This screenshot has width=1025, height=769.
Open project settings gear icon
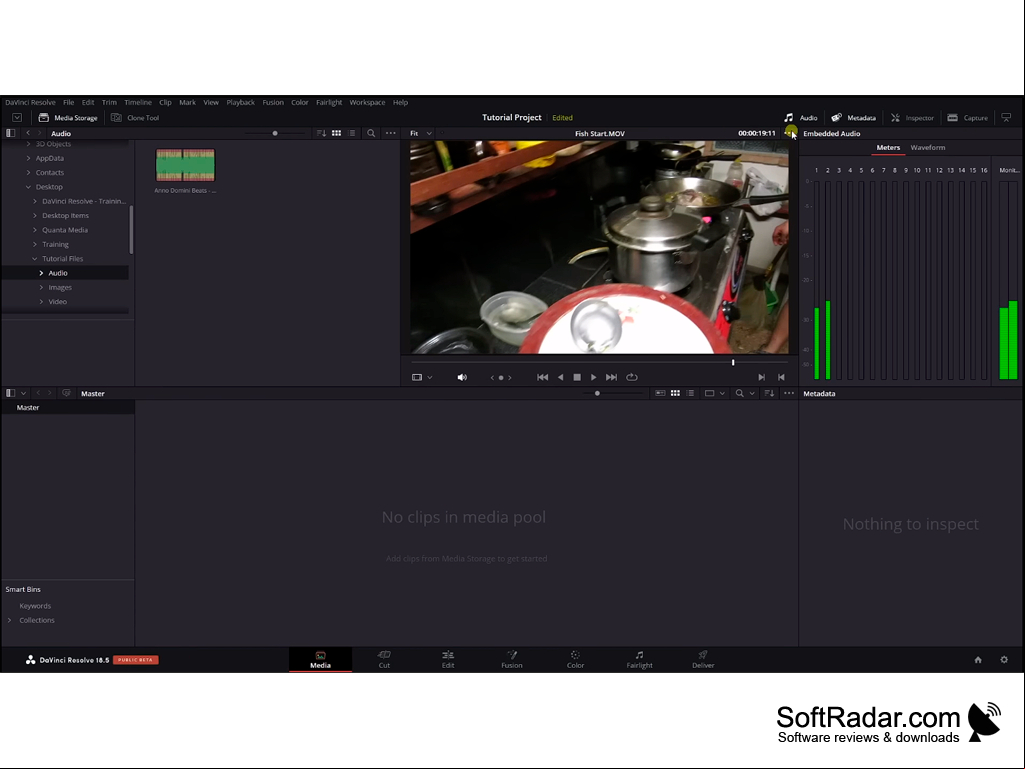[x=1004, y=660]
